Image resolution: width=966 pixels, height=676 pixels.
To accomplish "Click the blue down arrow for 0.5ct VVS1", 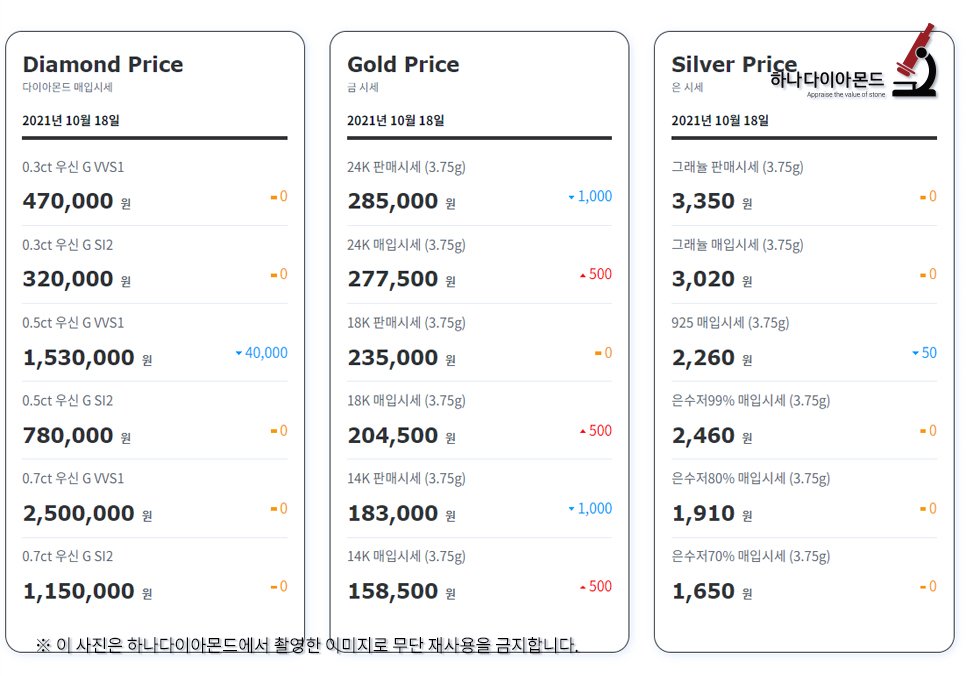I will [239, 353].
